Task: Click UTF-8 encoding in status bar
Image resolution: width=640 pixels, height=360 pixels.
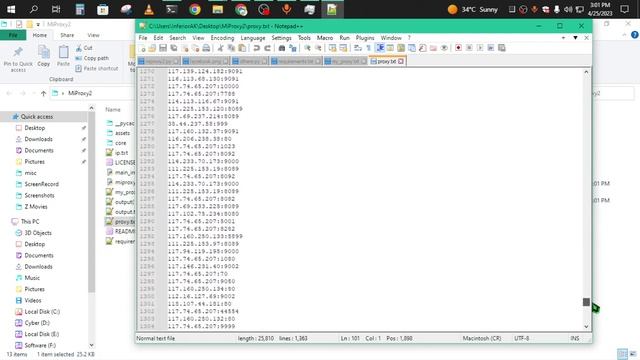Action: coord(522,338)
